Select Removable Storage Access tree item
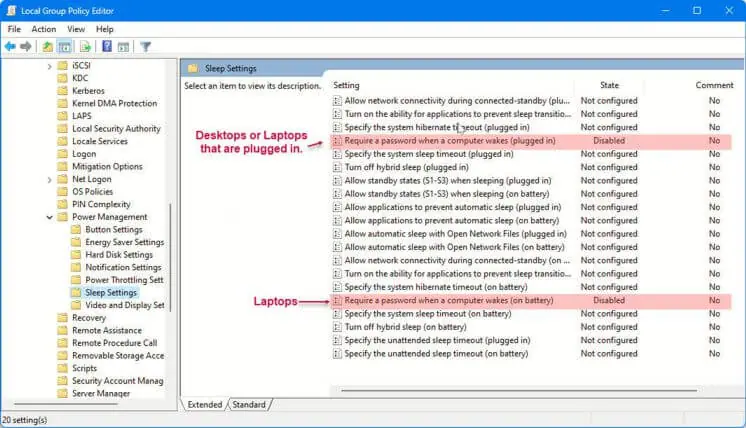 pyautogui.click(x=118, y=356)
